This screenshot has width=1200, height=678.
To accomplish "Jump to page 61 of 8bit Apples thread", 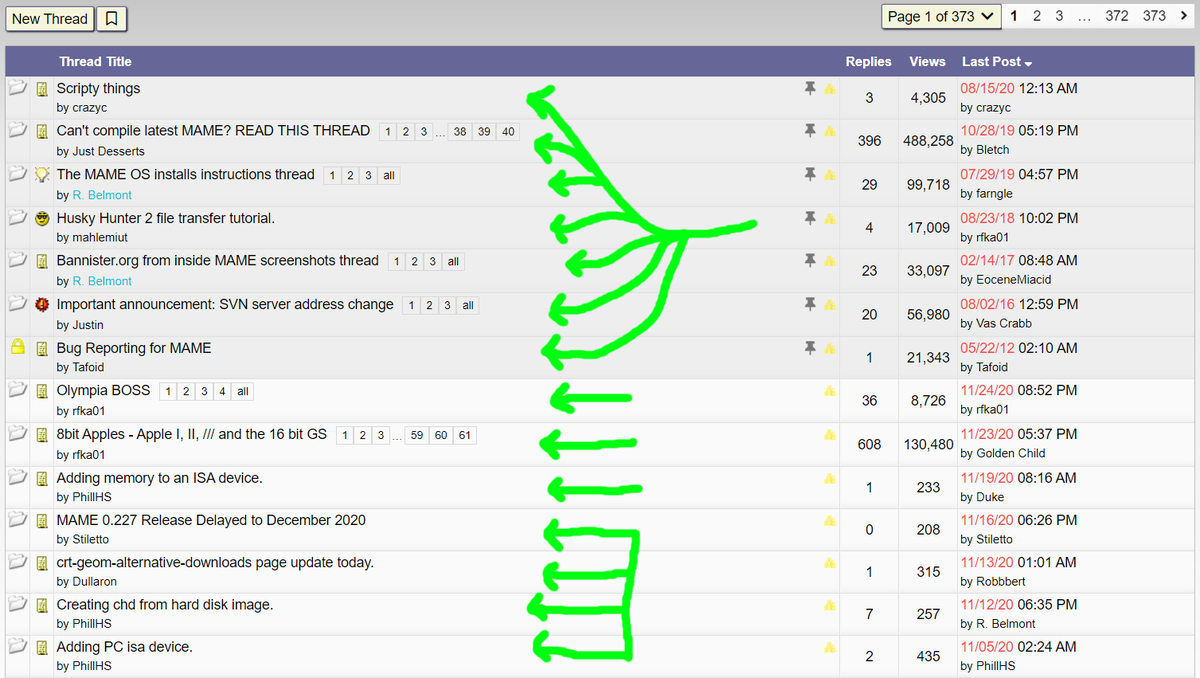I will (x=465, y=436).
